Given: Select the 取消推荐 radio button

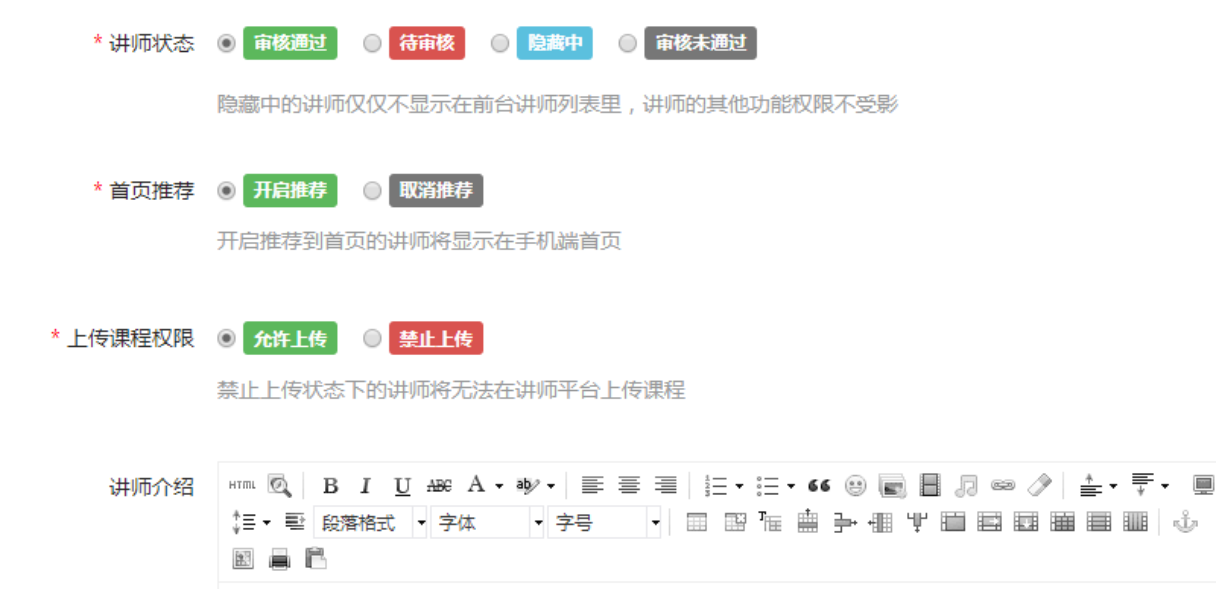Looking at the screenshot, I should (x=371, y=190).
